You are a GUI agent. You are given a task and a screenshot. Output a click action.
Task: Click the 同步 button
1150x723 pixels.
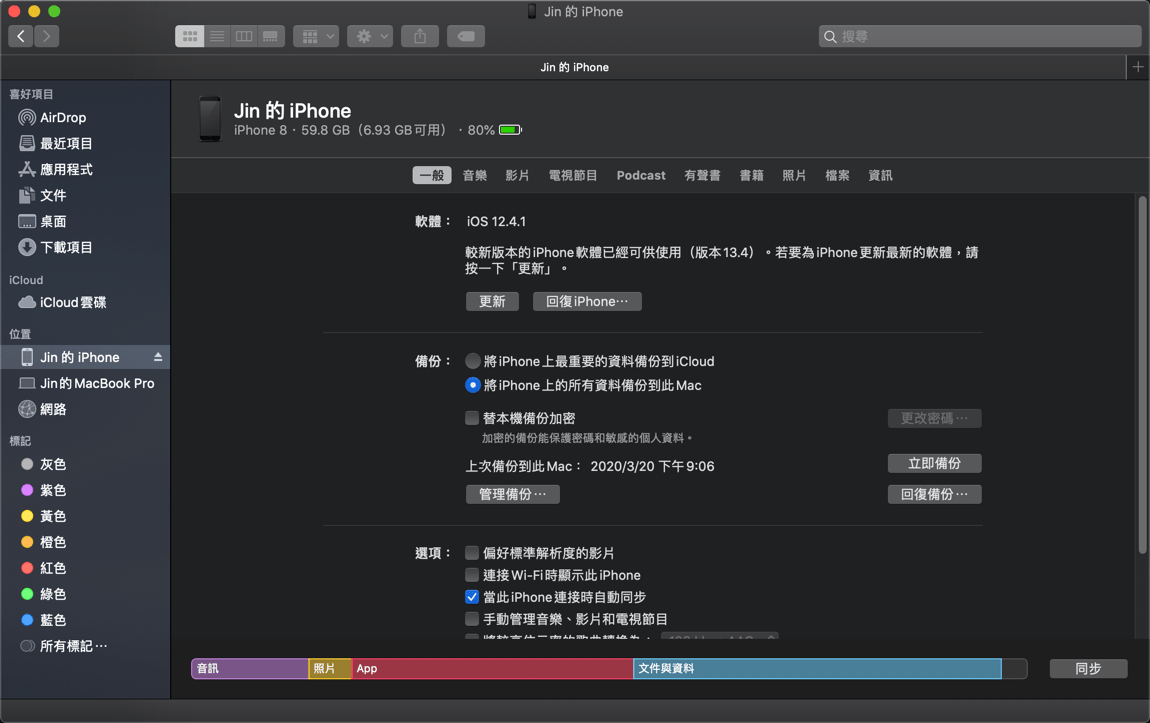click(x=1088, y=668)
